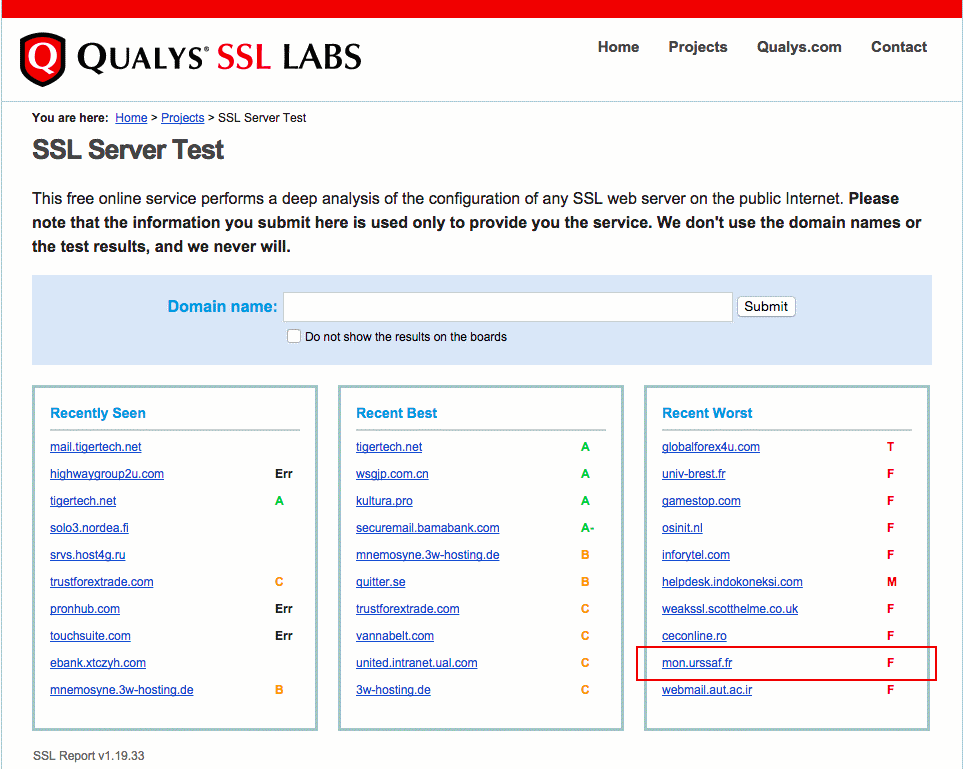Click the 'SSL Server Test' page heading
This screenshot has height=769, width=963.
point(128,150)
